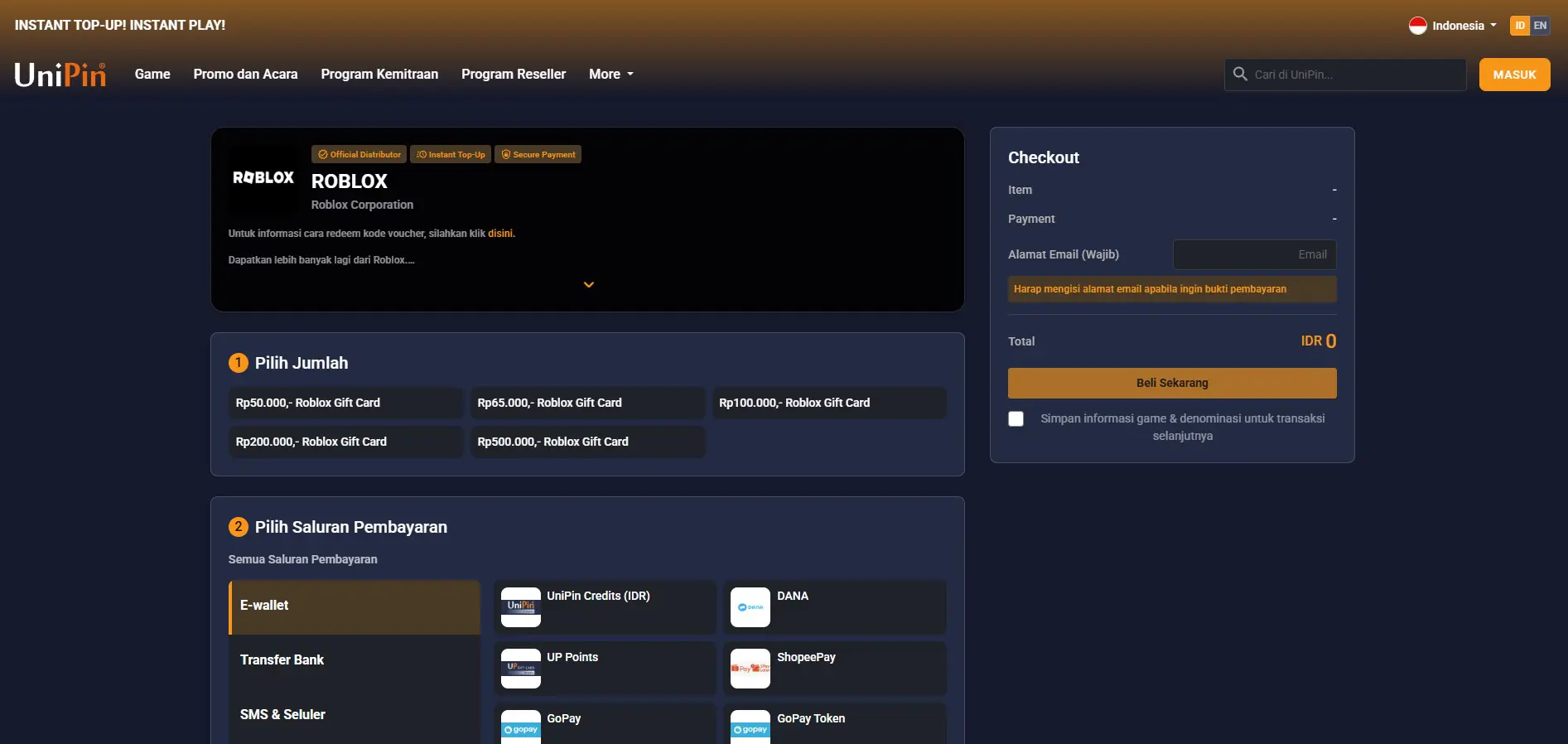Click the UniPin logo
This screenshot has height=744, width=1568.
point(60,75)
